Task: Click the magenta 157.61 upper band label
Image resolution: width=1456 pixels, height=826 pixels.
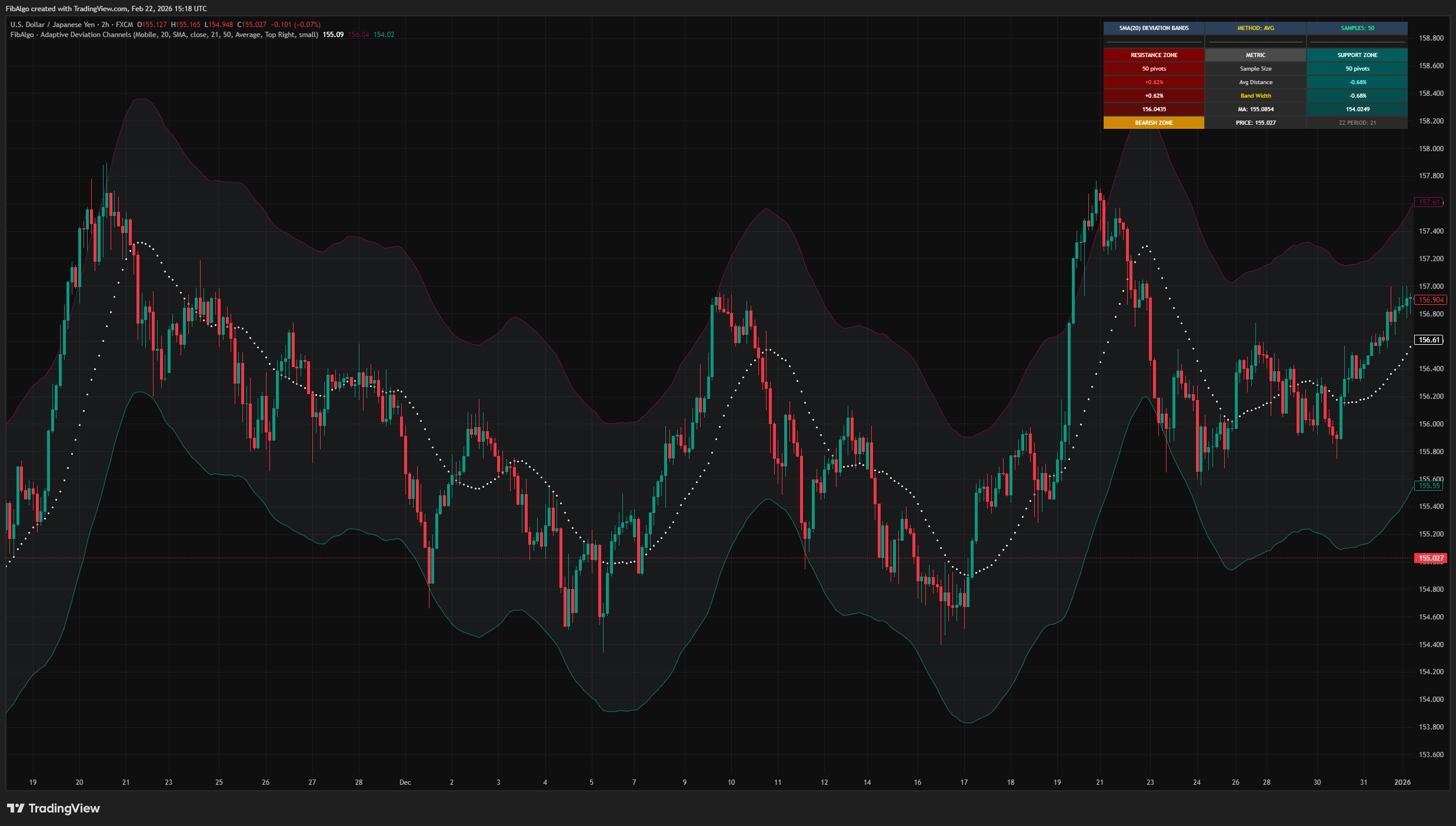Action: click(x=1428, y=202)
